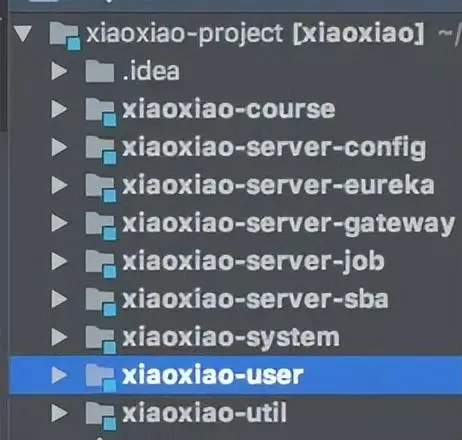Select the xiaoxiao-server-config tree item
The width and height of the screenshot is (462, 440).
(x=235, y=147)
